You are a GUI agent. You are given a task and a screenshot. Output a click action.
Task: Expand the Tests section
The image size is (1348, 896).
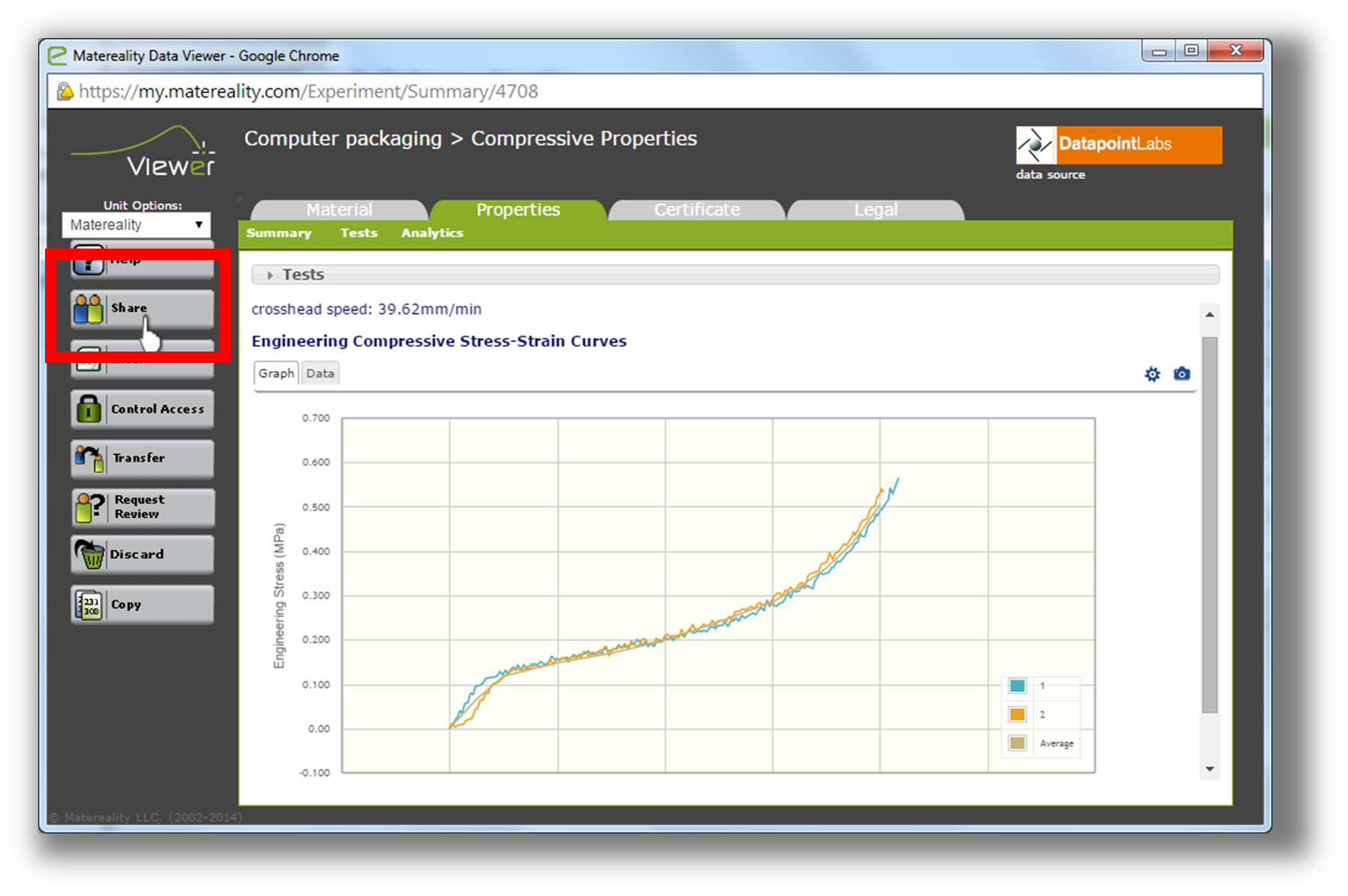coord(735,275)
